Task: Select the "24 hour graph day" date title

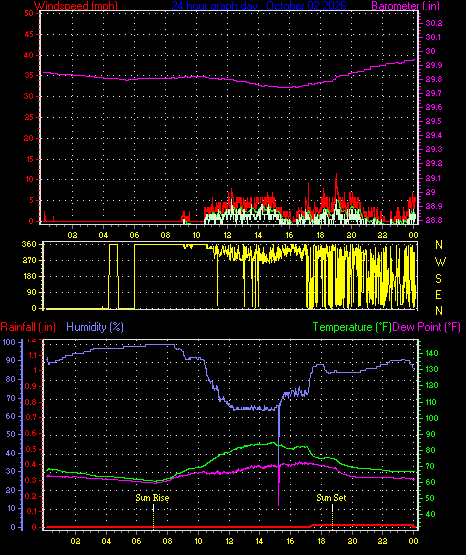Action: (259, 5)
